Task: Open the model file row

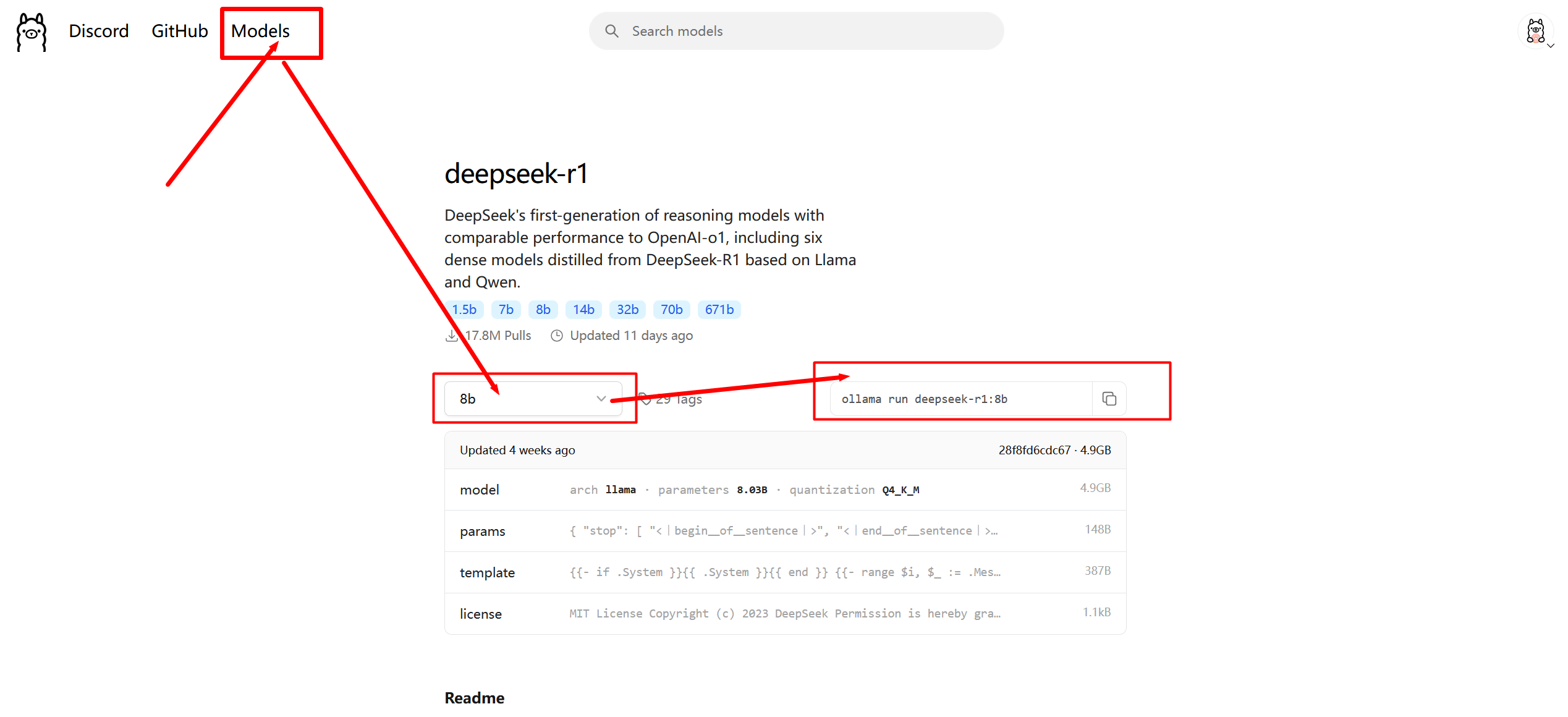Action: 785,490
